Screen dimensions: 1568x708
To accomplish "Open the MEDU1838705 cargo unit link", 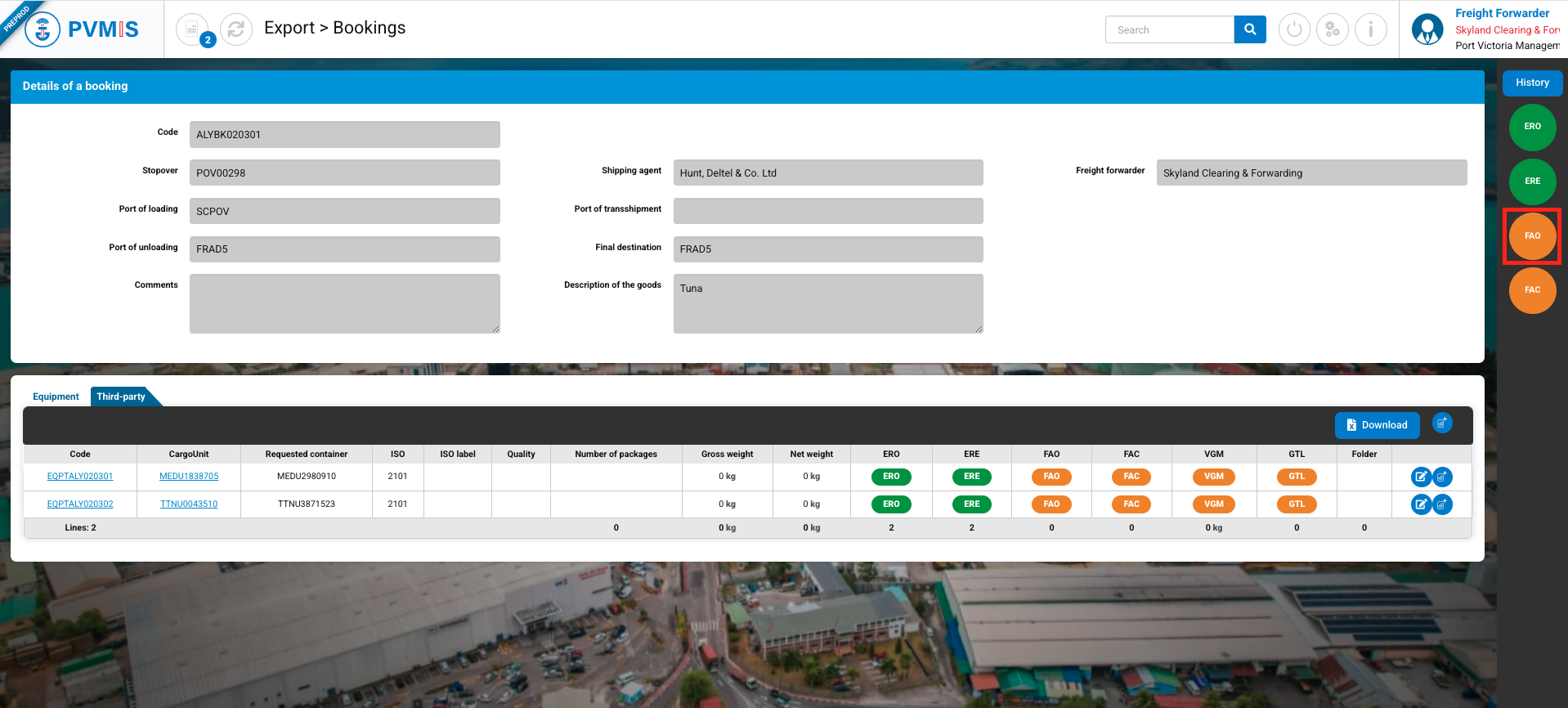I will click(189, 477).
